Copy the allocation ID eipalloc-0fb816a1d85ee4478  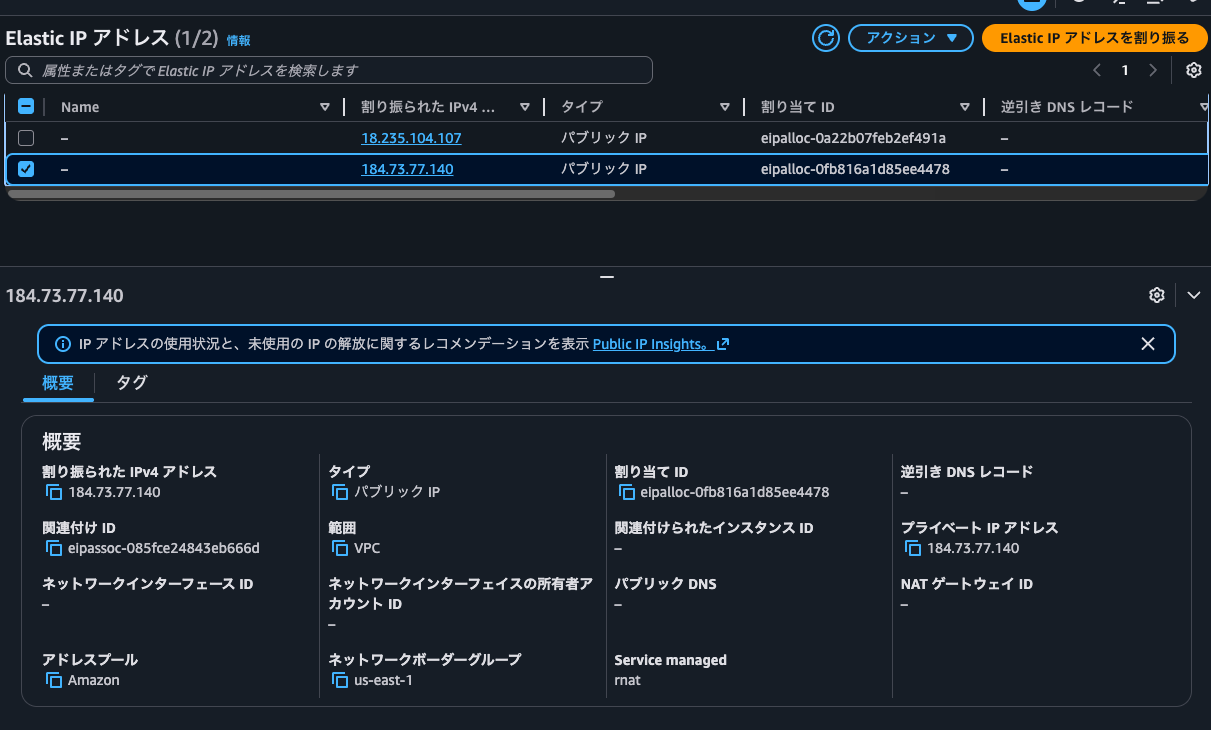point(625,492)
